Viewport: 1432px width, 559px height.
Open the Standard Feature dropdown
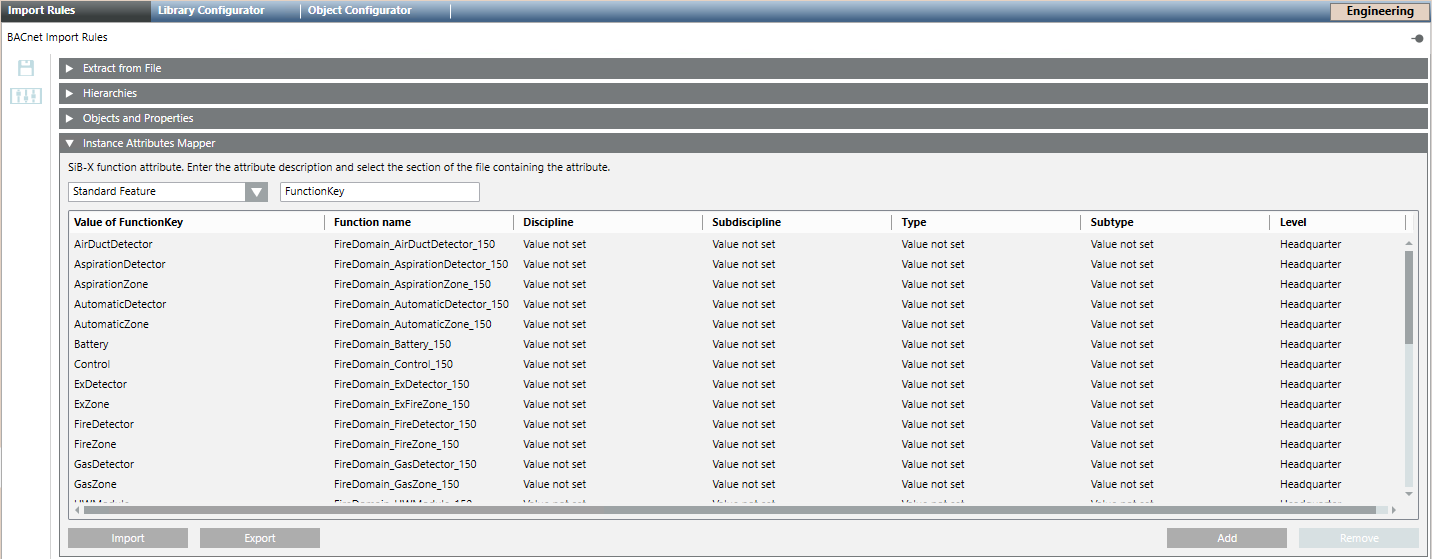pos(256,192)
